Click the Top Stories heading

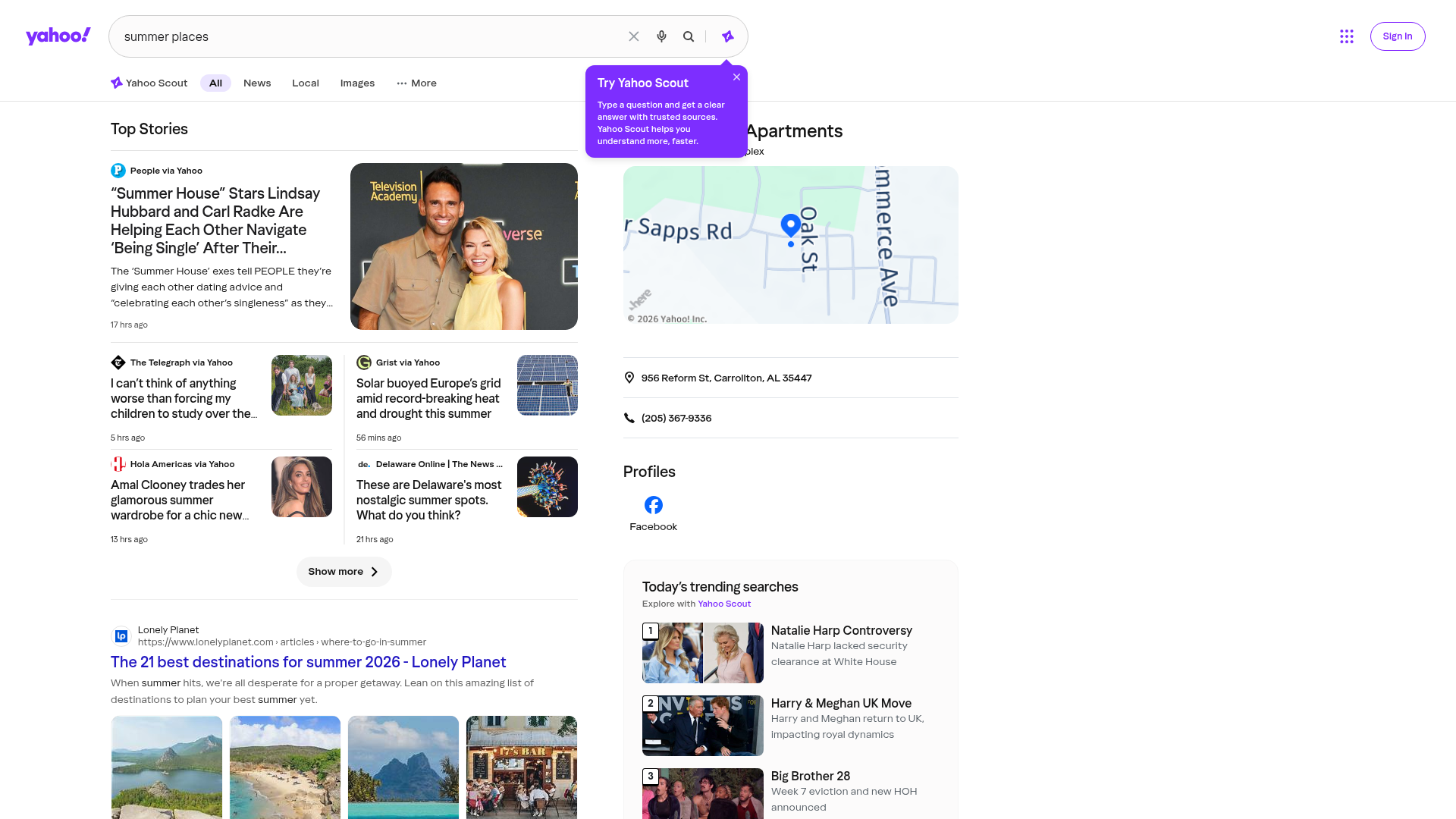pos(149,129)
